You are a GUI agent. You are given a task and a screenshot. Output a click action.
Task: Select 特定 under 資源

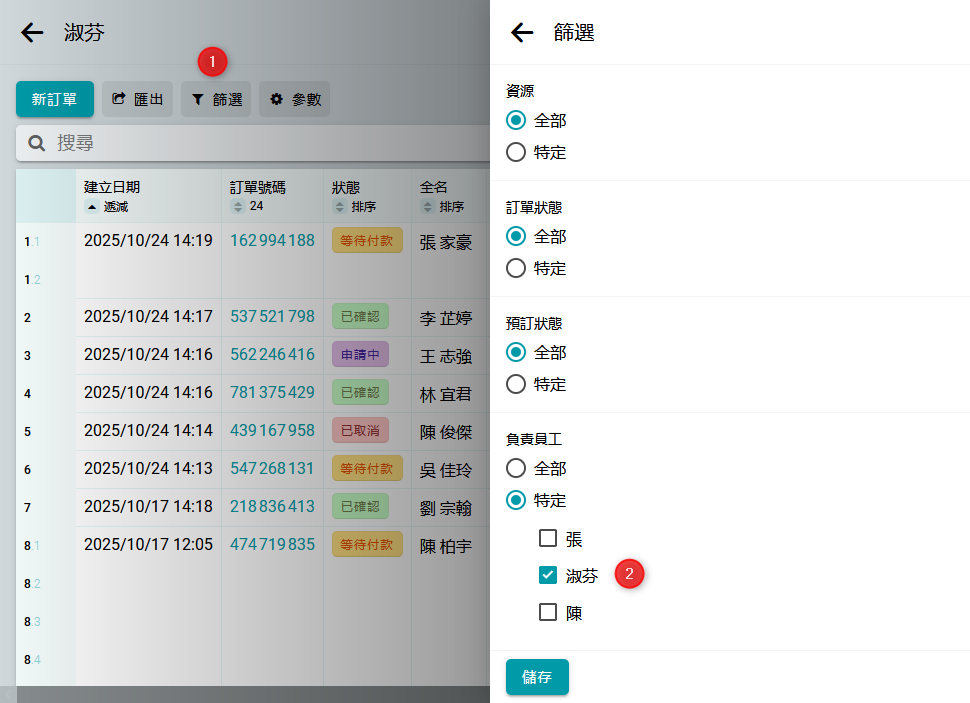pyautogui.click(x=516, y=153)
